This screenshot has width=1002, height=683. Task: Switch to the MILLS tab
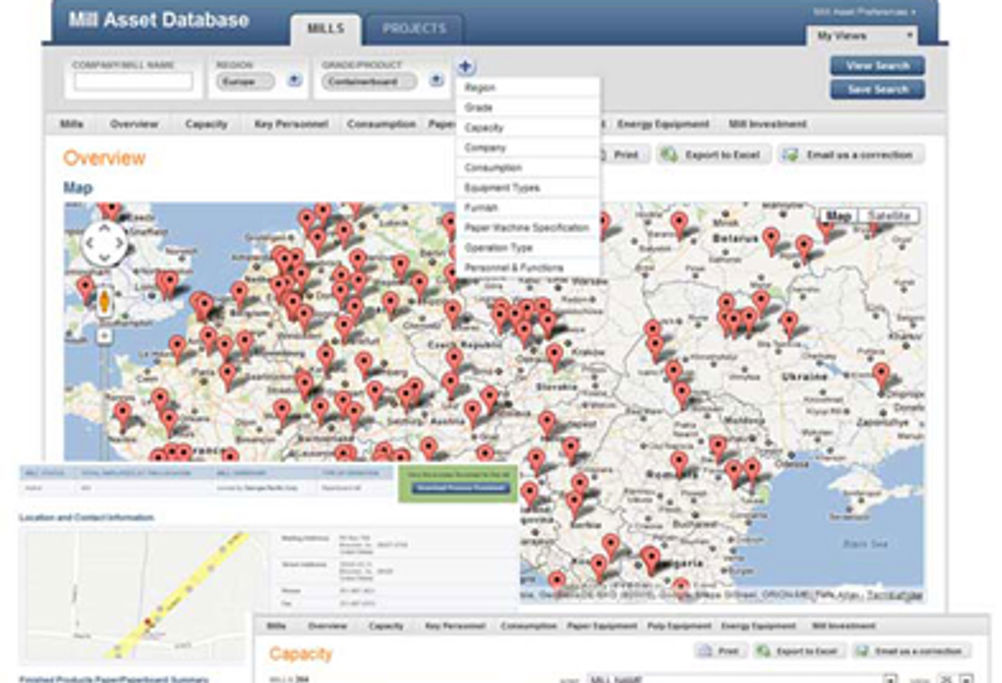coord(326,29)
